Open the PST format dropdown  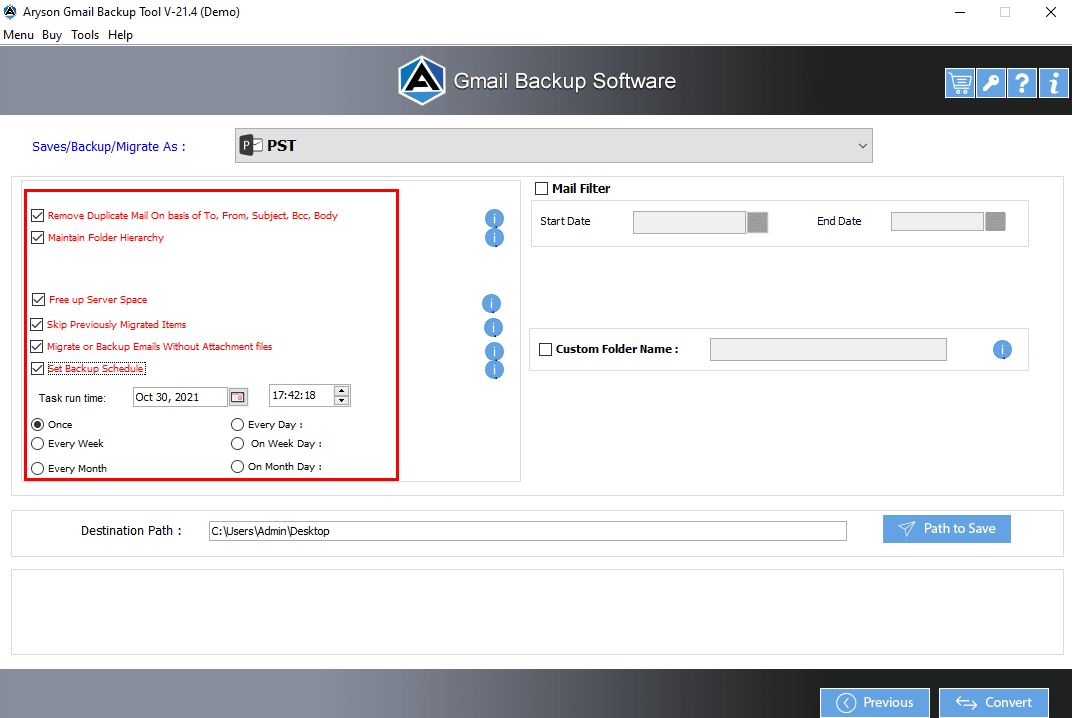pos(554,146)
